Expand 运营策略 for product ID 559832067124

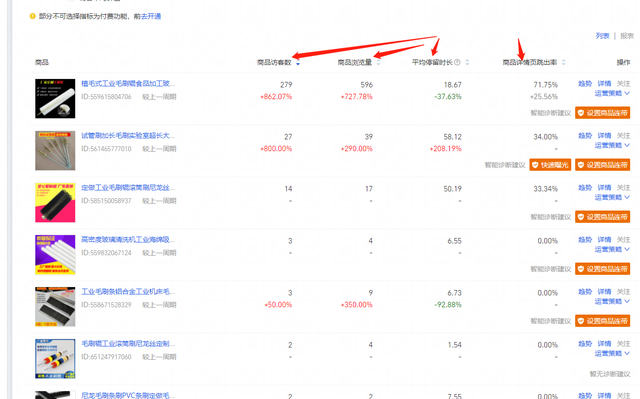[x=612, y=249]
